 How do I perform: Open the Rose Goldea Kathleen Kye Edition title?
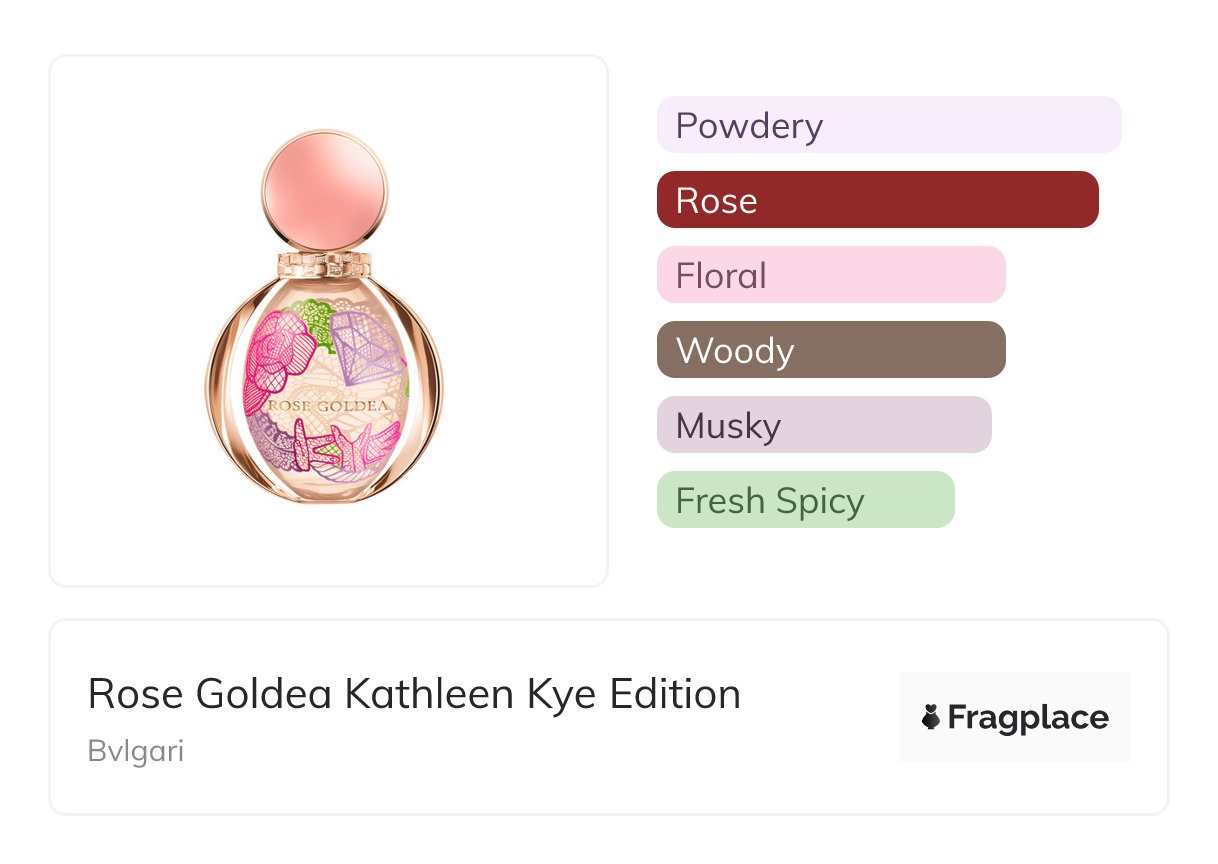414,694
